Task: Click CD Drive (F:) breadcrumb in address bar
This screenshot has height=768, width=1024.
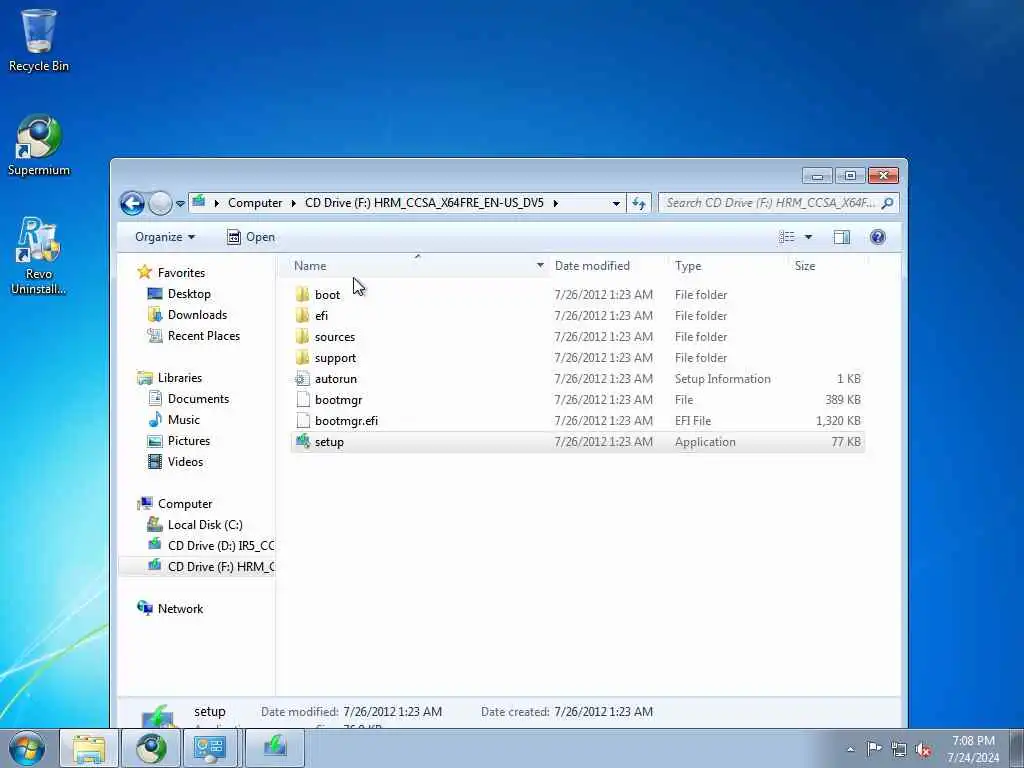Action: coord(424,203)
